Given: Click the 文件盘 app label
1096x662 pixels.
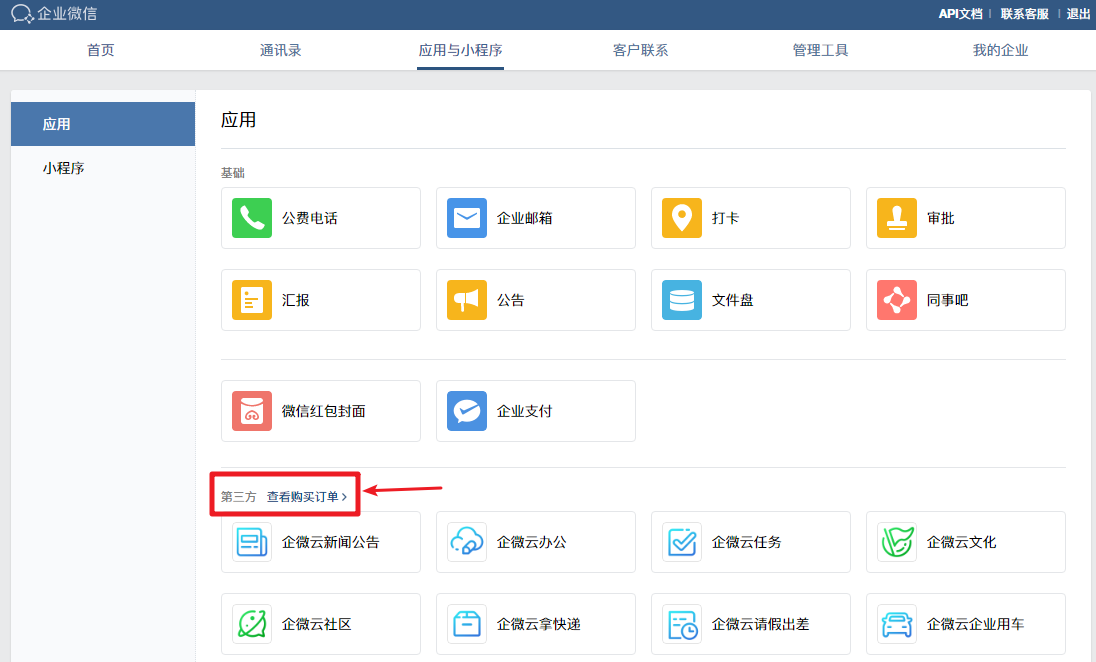Looking at the screenshot, I should click(732, 300).
